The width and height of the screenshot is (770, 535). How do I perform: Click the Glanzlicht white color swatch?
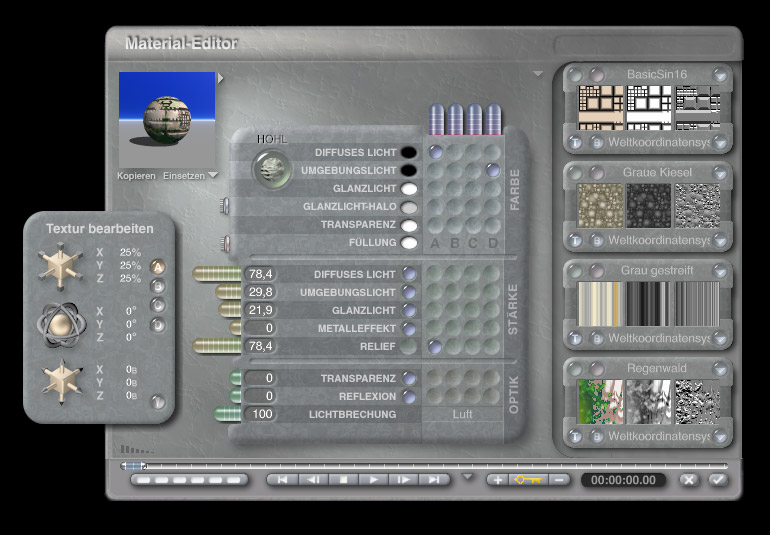408,189
